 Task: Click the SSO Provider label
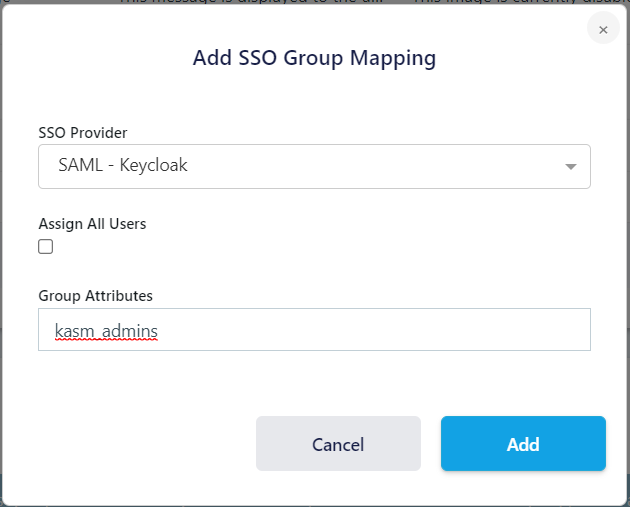(x=83, y=132)
